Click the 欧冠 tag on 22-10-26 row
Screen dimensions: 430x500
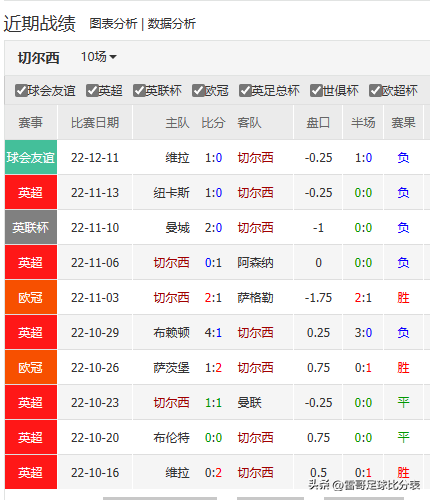pyautogui.click(x=31, y=367)
